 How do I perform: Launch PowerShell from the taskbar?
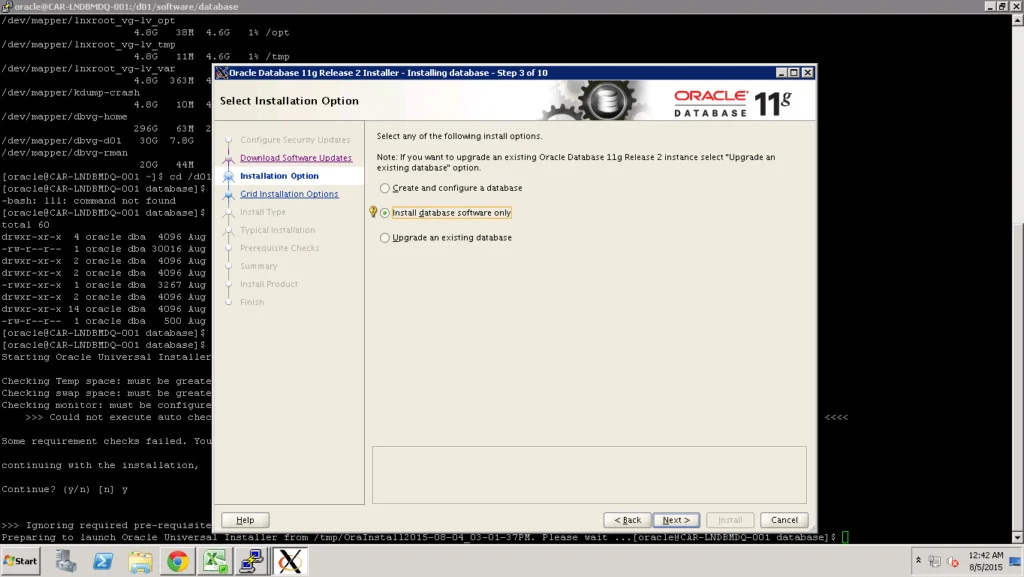(x=103, y=561)
